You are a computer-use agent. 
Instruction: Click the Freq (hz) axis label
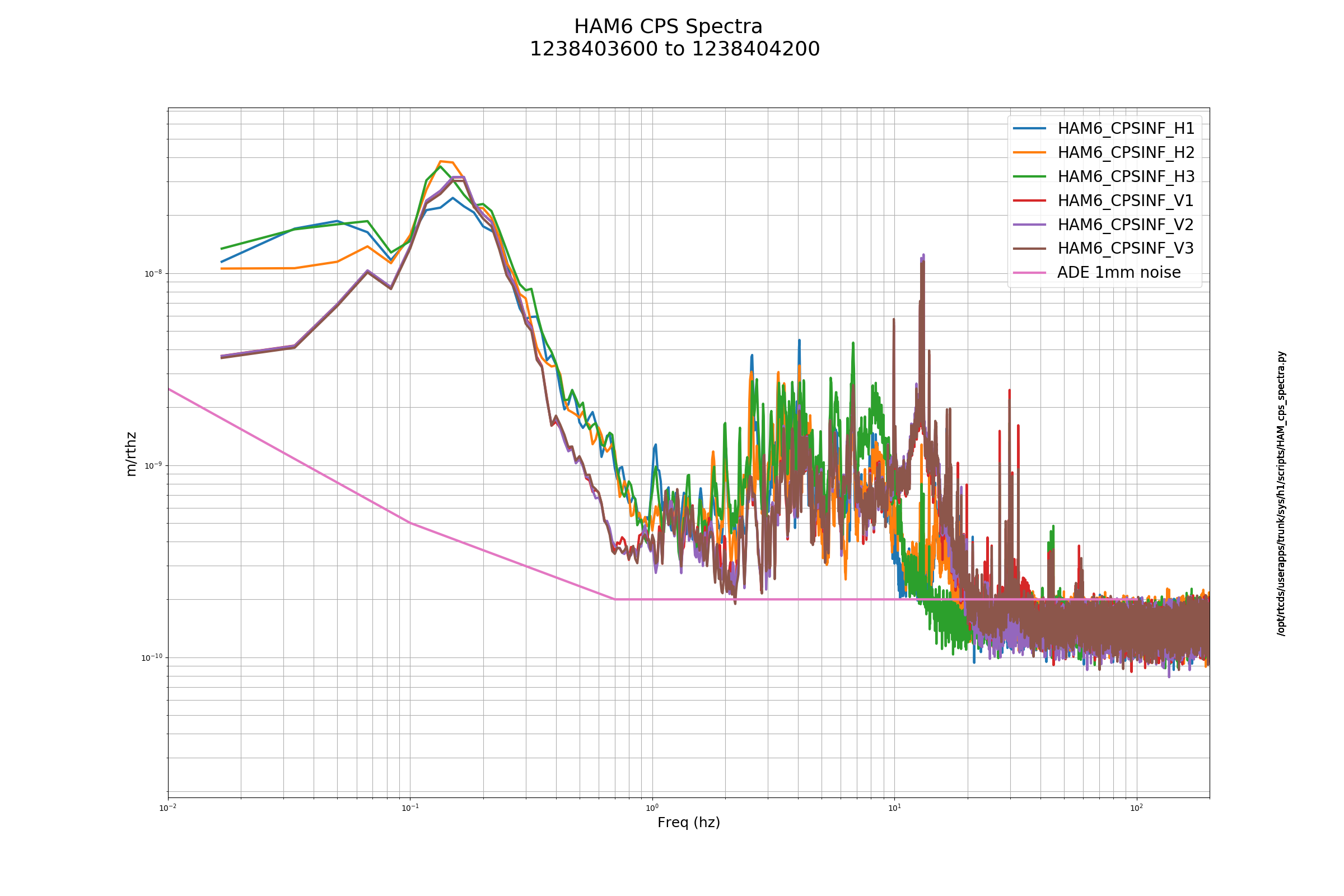click(x=689, y=823)
